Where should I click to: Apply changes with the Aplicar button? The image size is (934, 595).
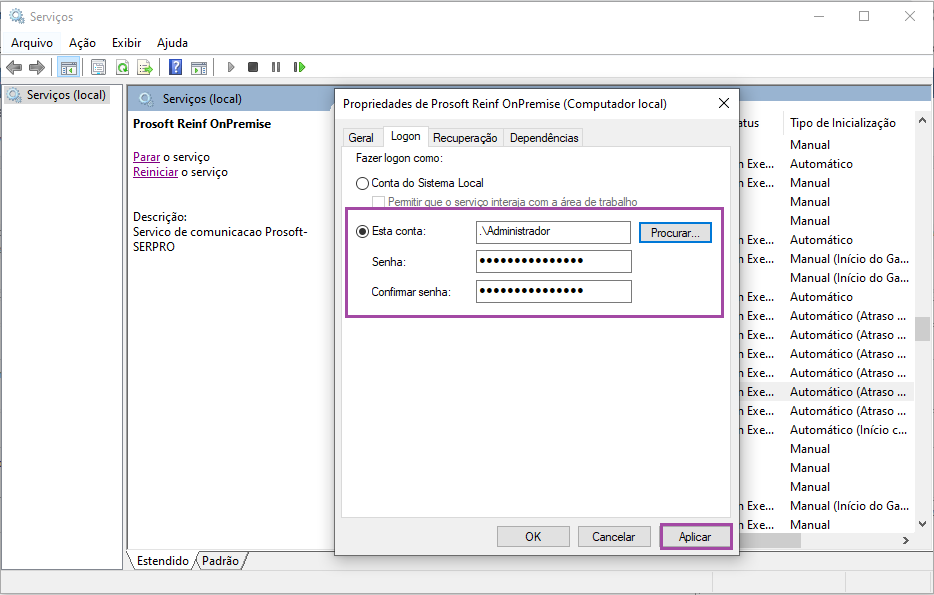tap(695, 537)
